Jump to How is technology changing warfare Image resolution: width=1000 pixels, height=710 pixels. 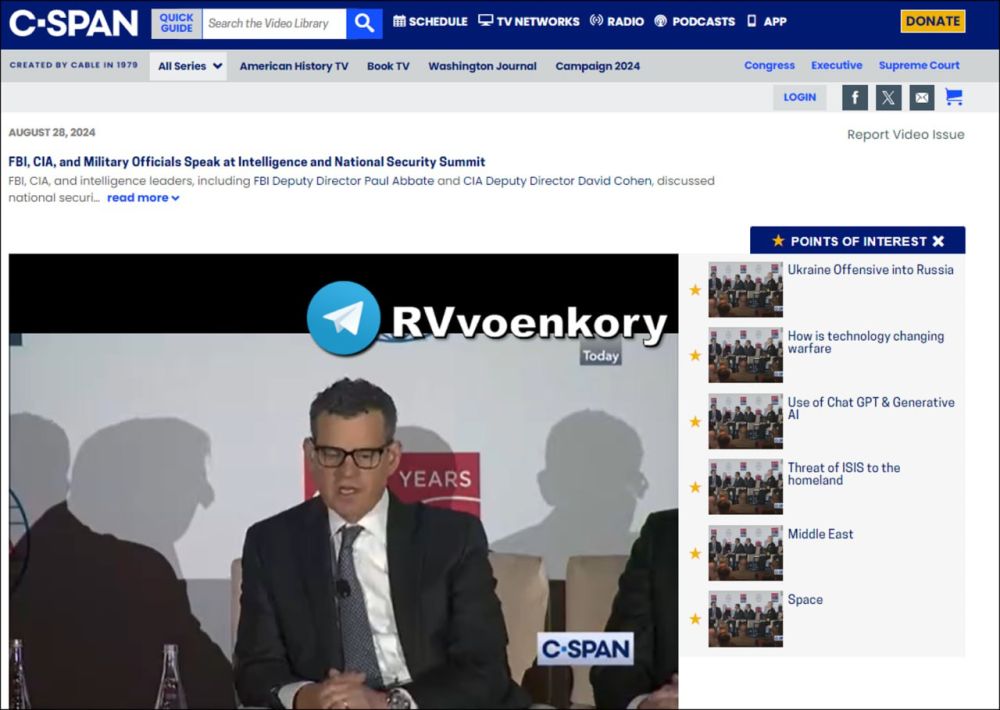click(x=865, y=342)
